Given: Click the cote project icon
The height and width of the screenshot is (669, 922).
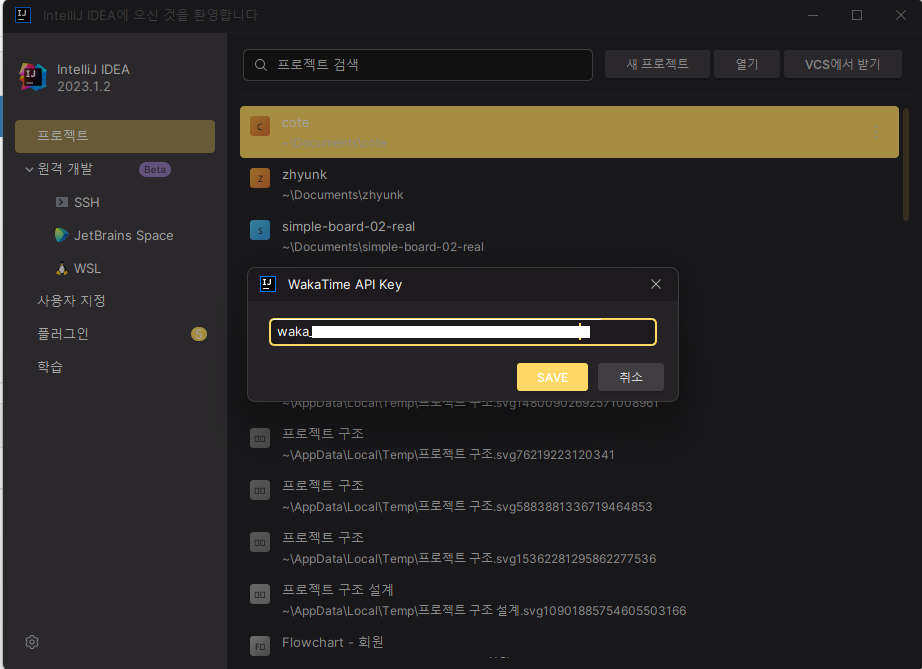Looking at the screenshot, I should [260, 126].
